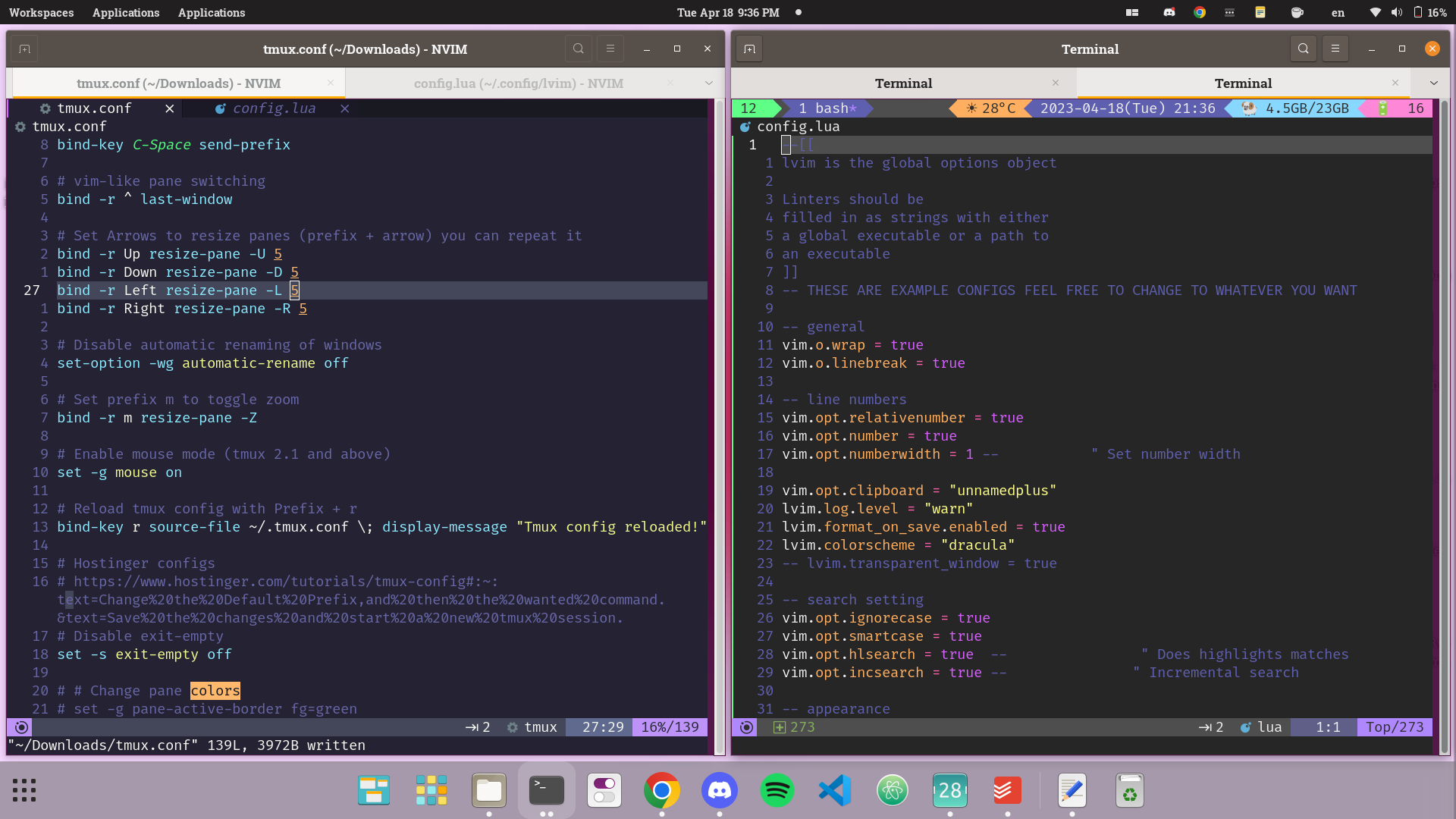This screenshot has height=819, width=1456.
Task: Click battery 16% indicator
Action: [x=1430, y=12]
